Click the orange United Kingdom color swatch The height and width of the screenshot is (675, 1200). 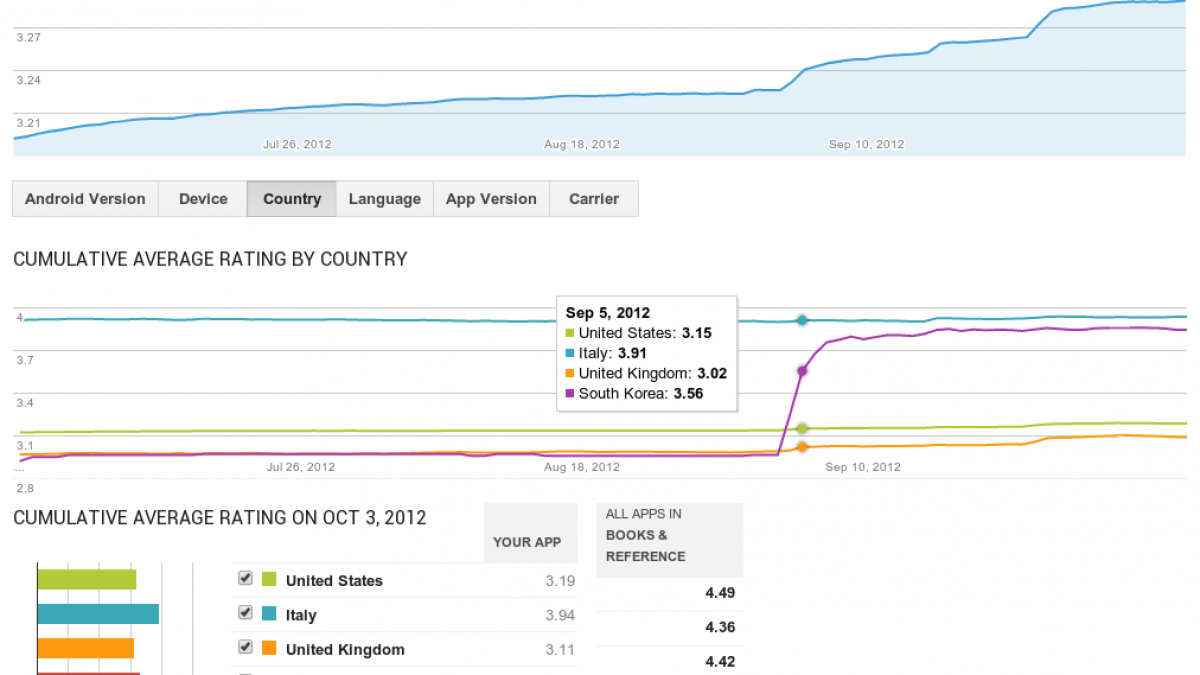click(x=269, y=649)
